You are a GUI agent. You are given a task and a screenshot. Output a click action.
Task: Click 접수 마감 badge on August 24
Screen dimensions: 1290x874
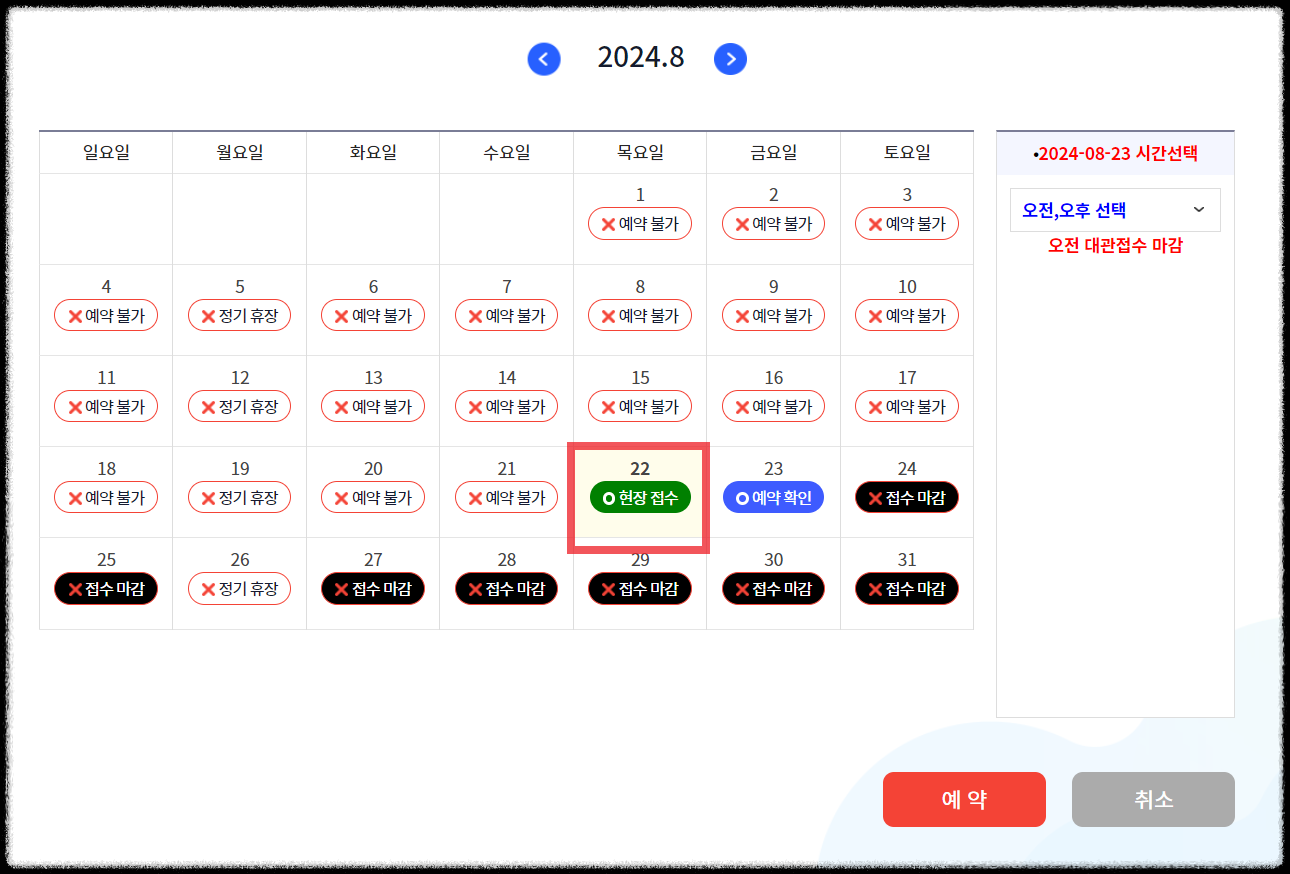(x=907, y=497)
